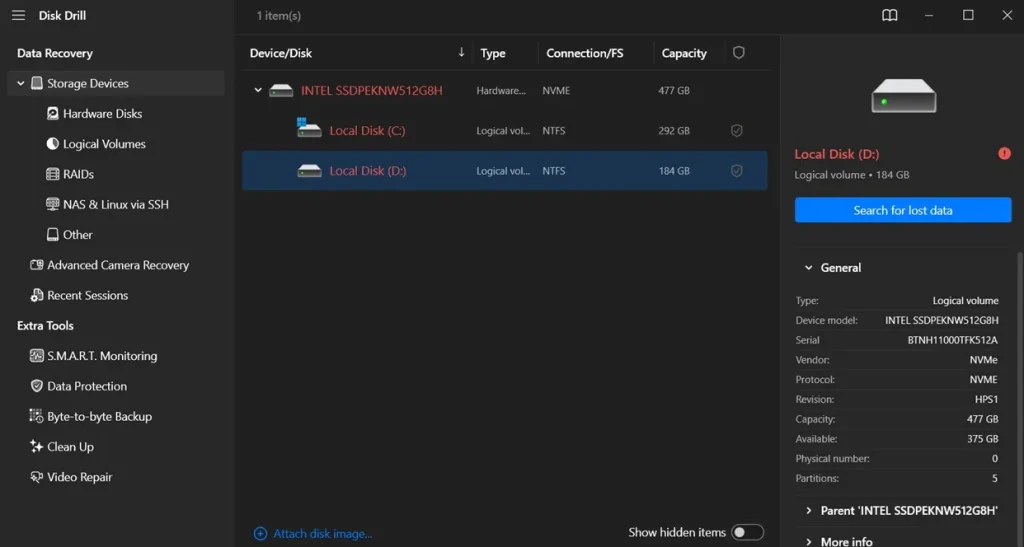Collapse the INTEL SSDPEKNW512G8H disk row
Screen dimensions: 1024x547
point(258,90)
